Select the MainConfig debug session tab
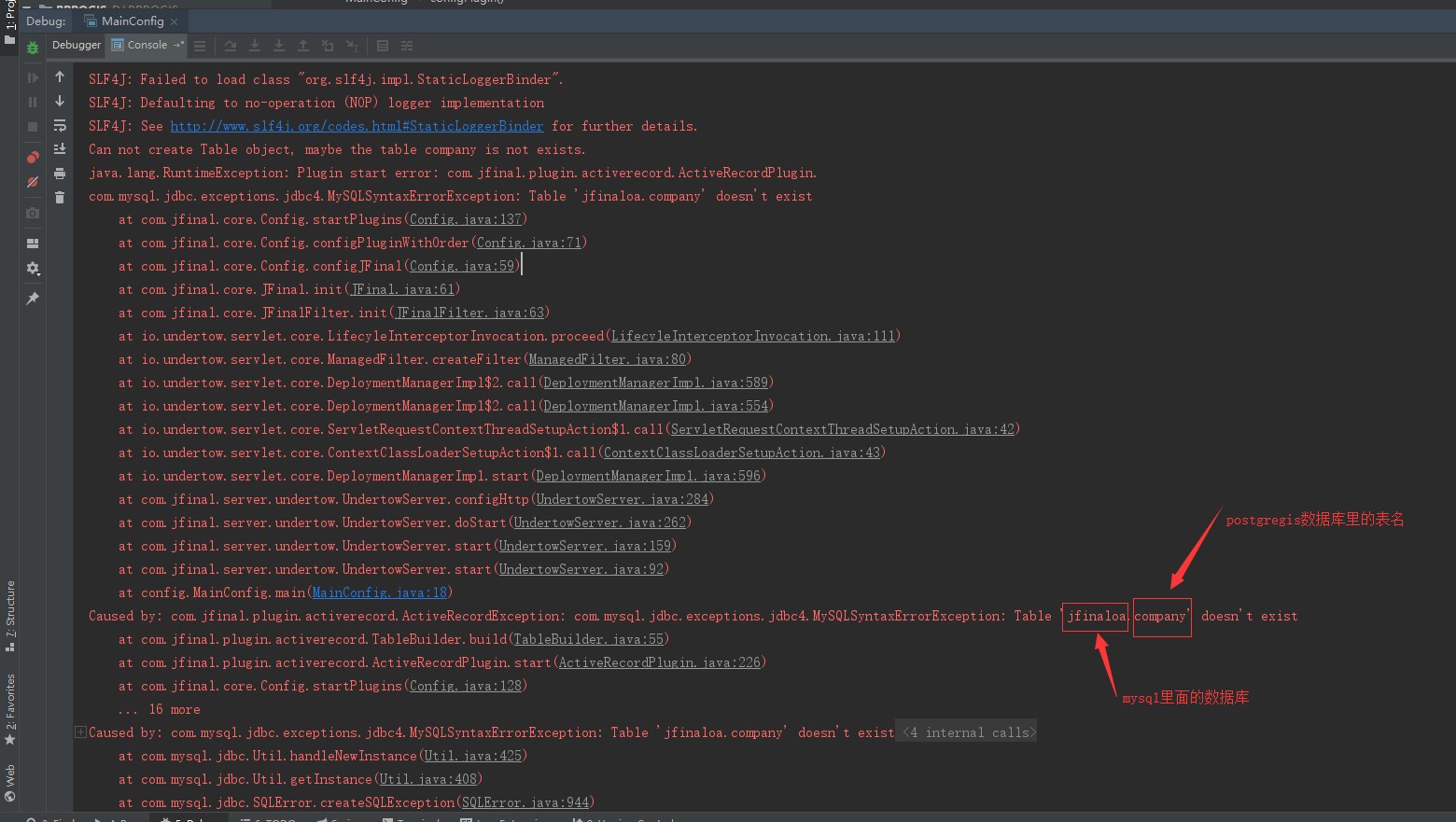 [x=132, y=21]
